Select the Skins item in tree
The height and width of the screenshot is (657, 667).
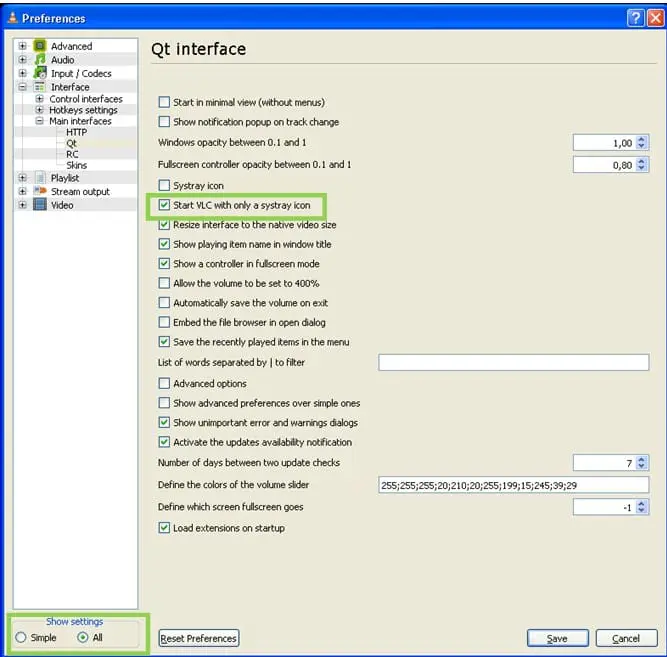[76, 165]
